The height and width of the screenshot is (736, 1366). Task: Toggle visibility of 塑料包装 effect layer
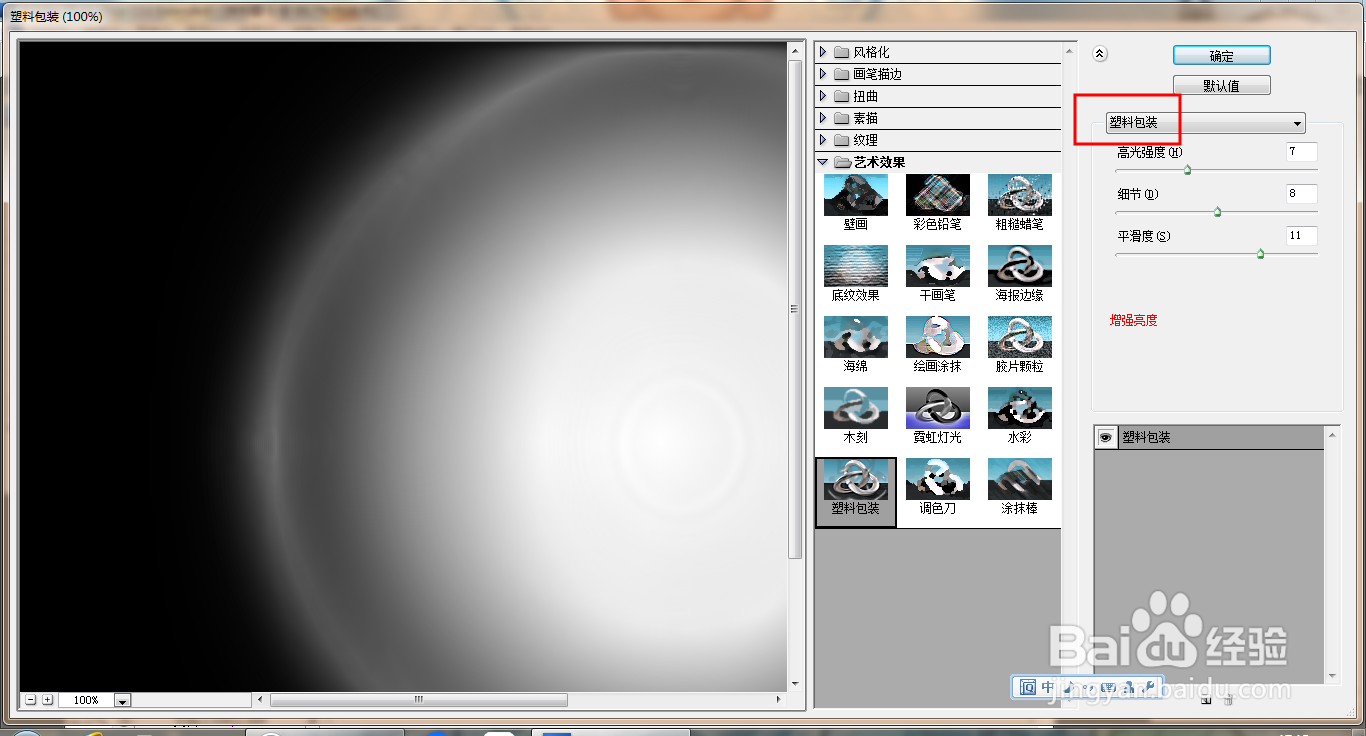(x=1106, y=438)
